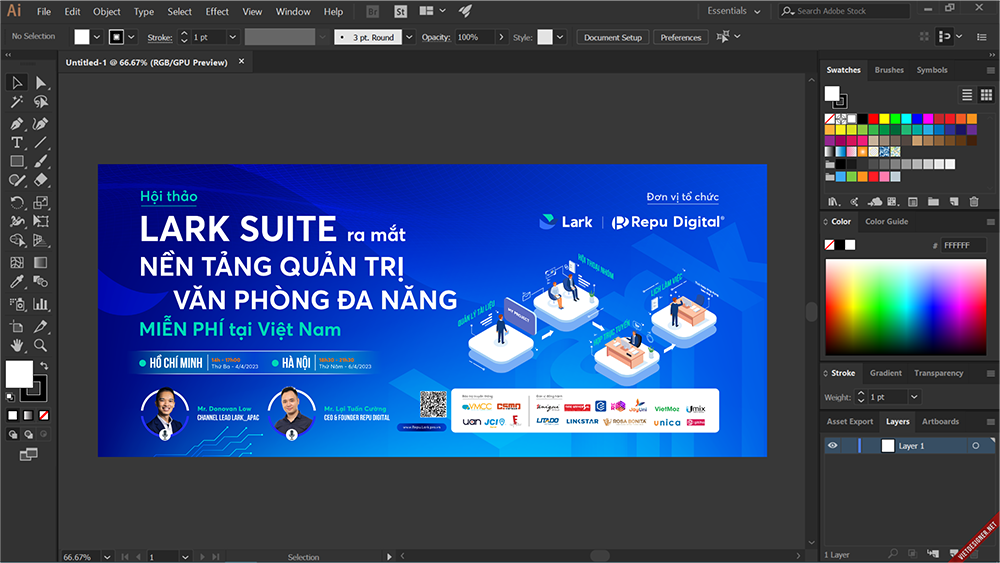
Task: Open the Essentials workspace dropdown
Action: [733, 11]
